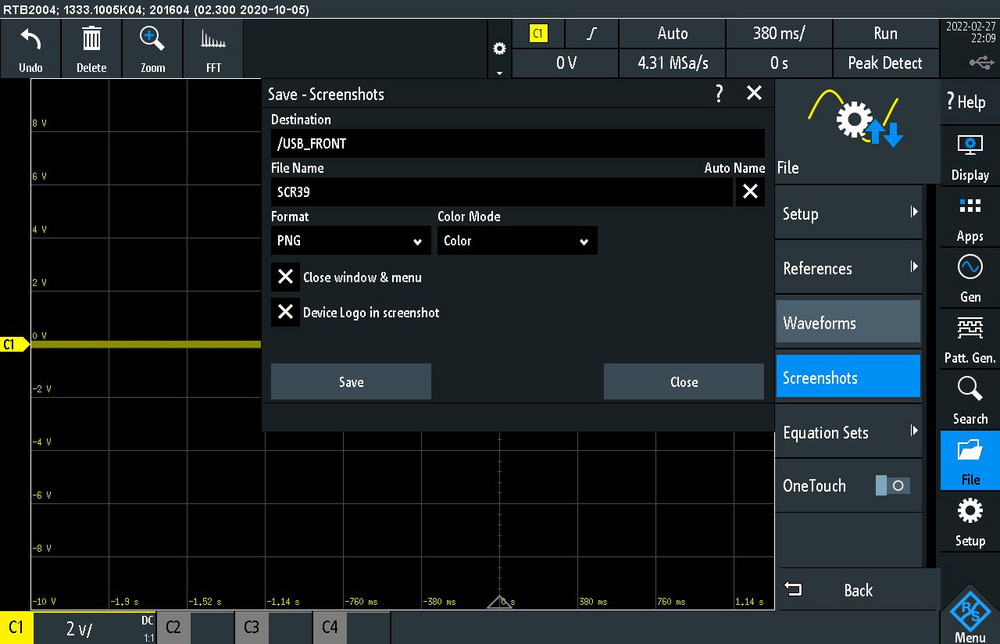The height and width of the screenshot is (644, 1000).
Task: Enable channel C2
Action: (x=173, y=627)
